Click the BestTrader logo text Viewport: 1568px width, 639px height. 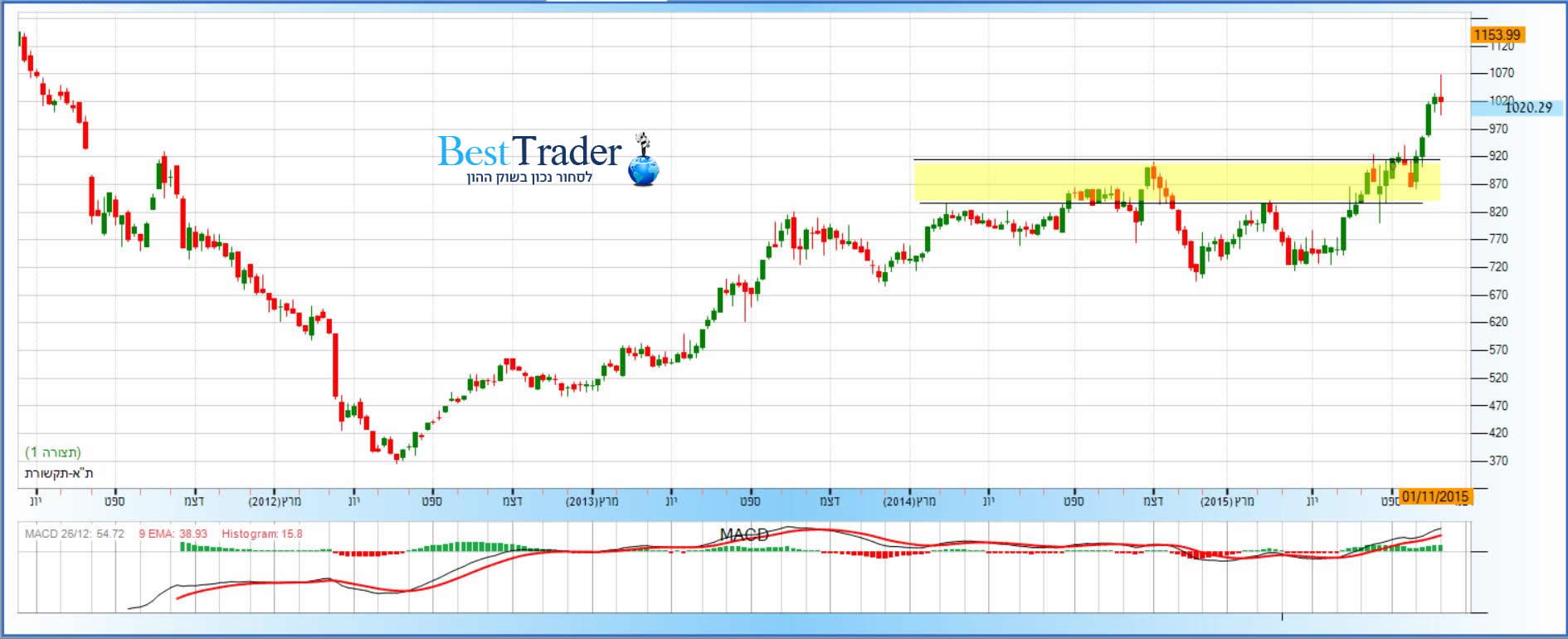529,152
